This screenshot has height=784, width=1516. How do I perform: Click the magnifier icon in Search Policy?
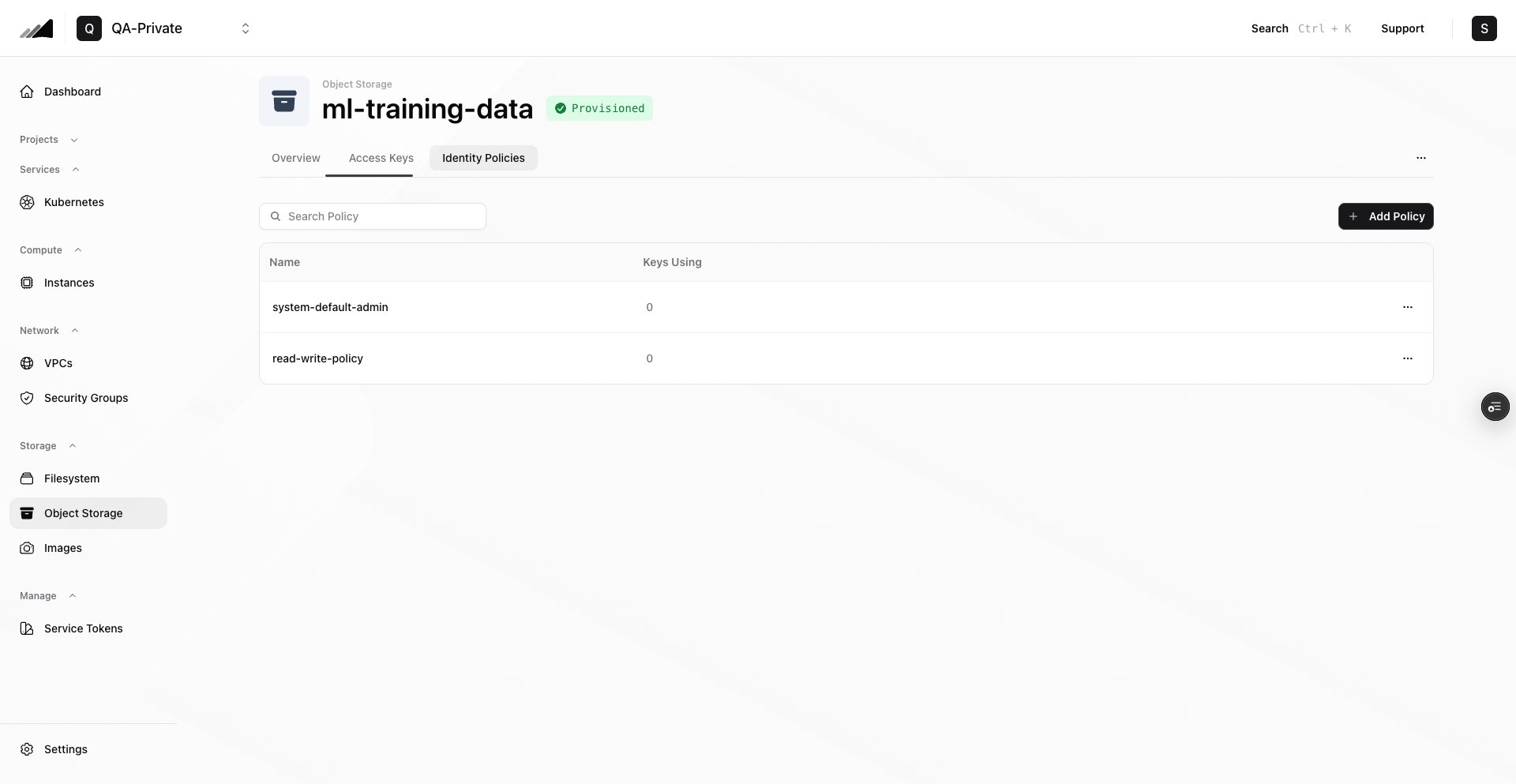tap(276, 216)
